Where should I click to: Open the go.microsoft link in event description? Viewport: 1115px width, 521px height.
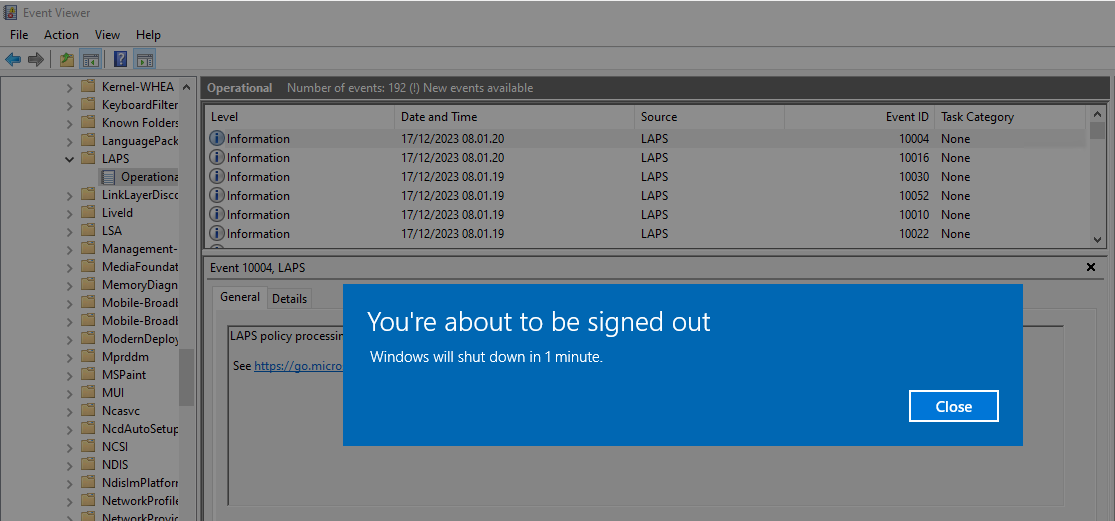[x=299, y=365]
